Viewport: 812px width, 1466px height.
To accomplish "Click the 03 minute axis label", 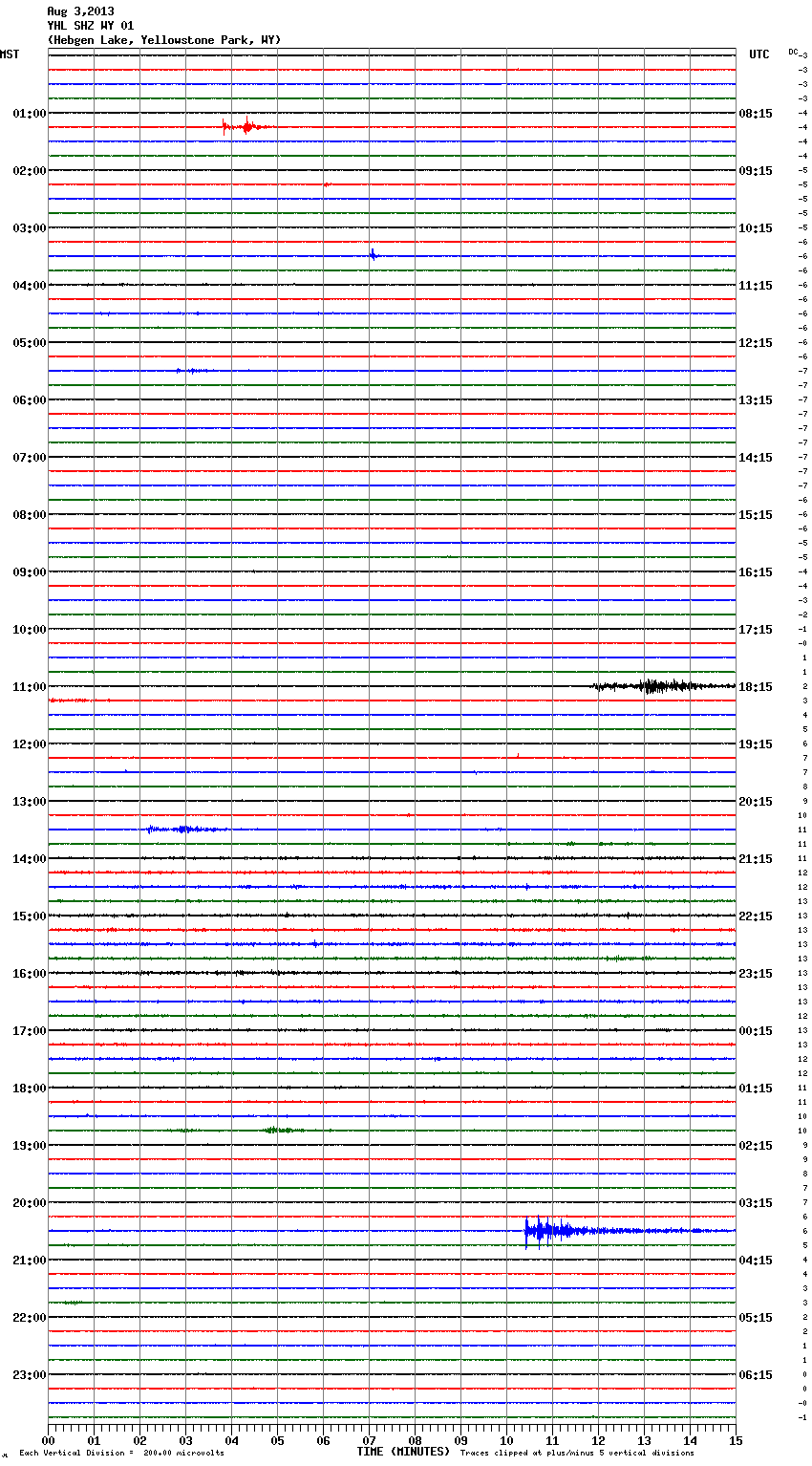I will coord(185,1440).
